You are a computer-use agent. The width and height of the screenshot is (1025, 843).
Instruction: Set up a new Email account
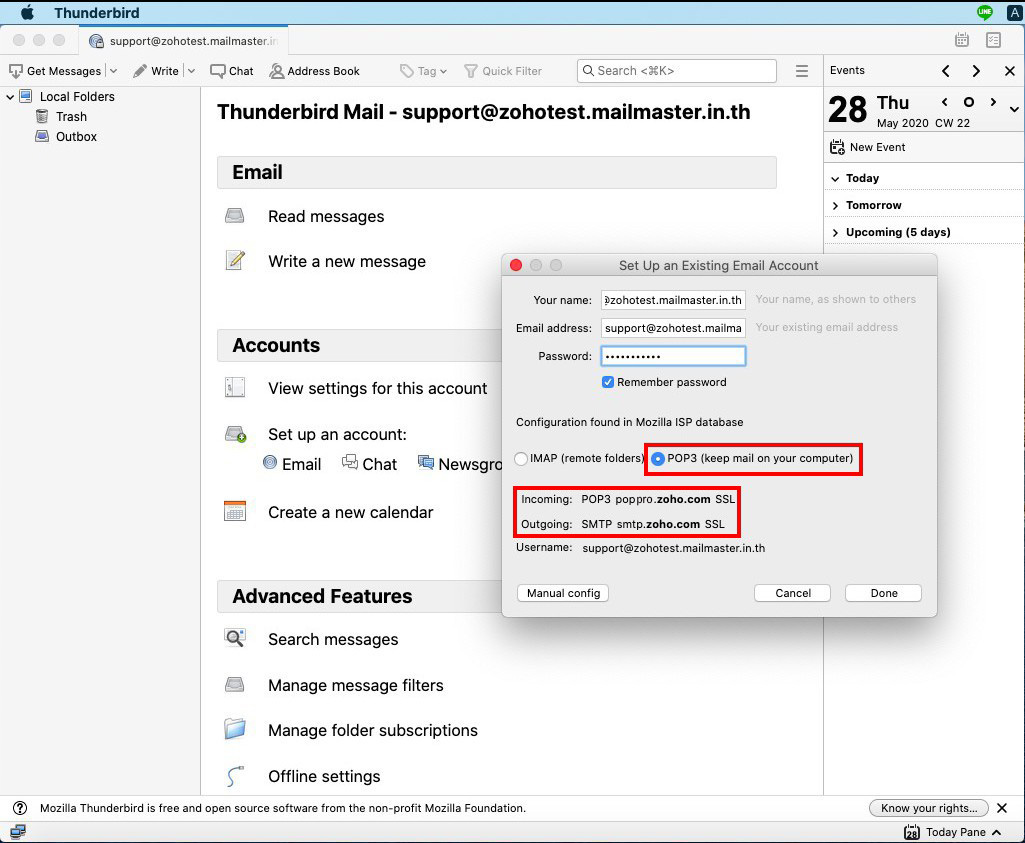292,464
